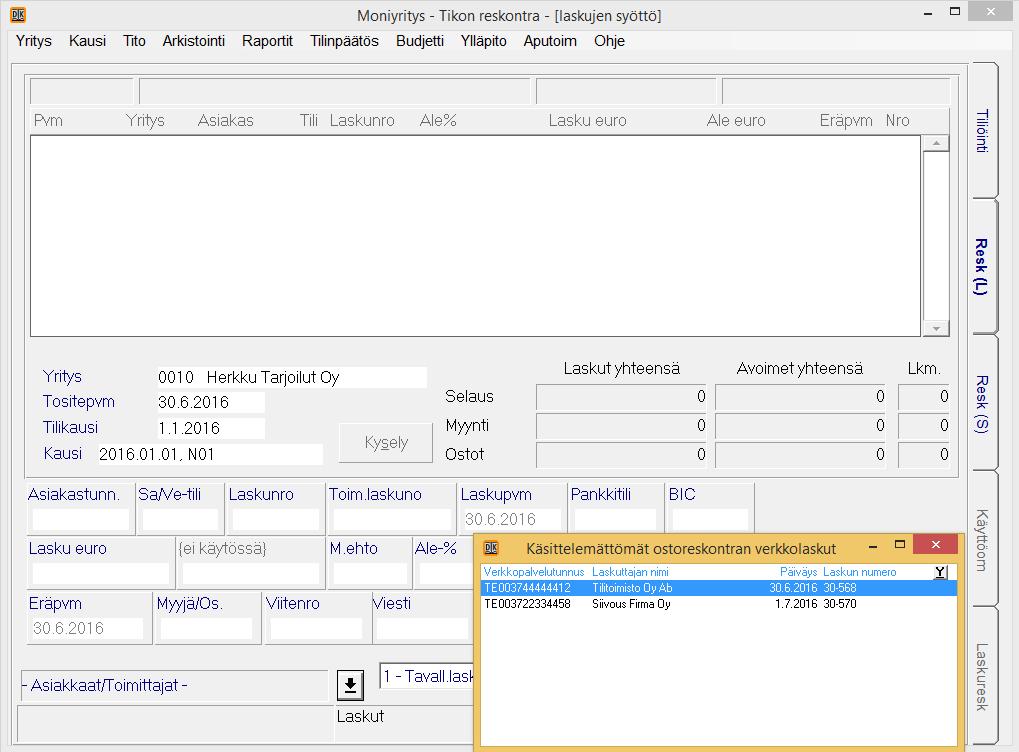Select the Tilitoimisto Oy Ab invoice row
The width and height of the screenshot is (1019, 752).
pyautogui.click(x=718, y=588)
